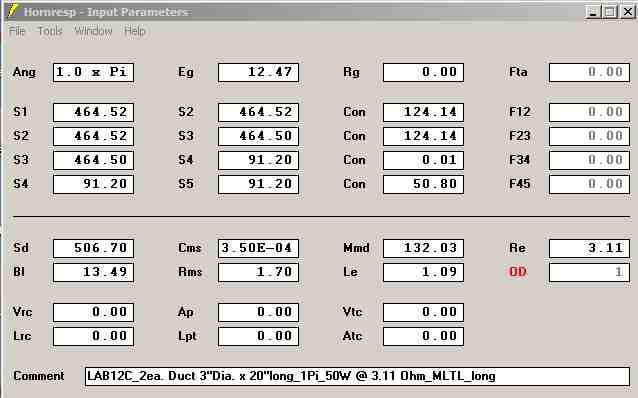Click the S2 field in the F23 row
Image resolution: width=638 pixels, height=398 pixels.
pos(94,136)
